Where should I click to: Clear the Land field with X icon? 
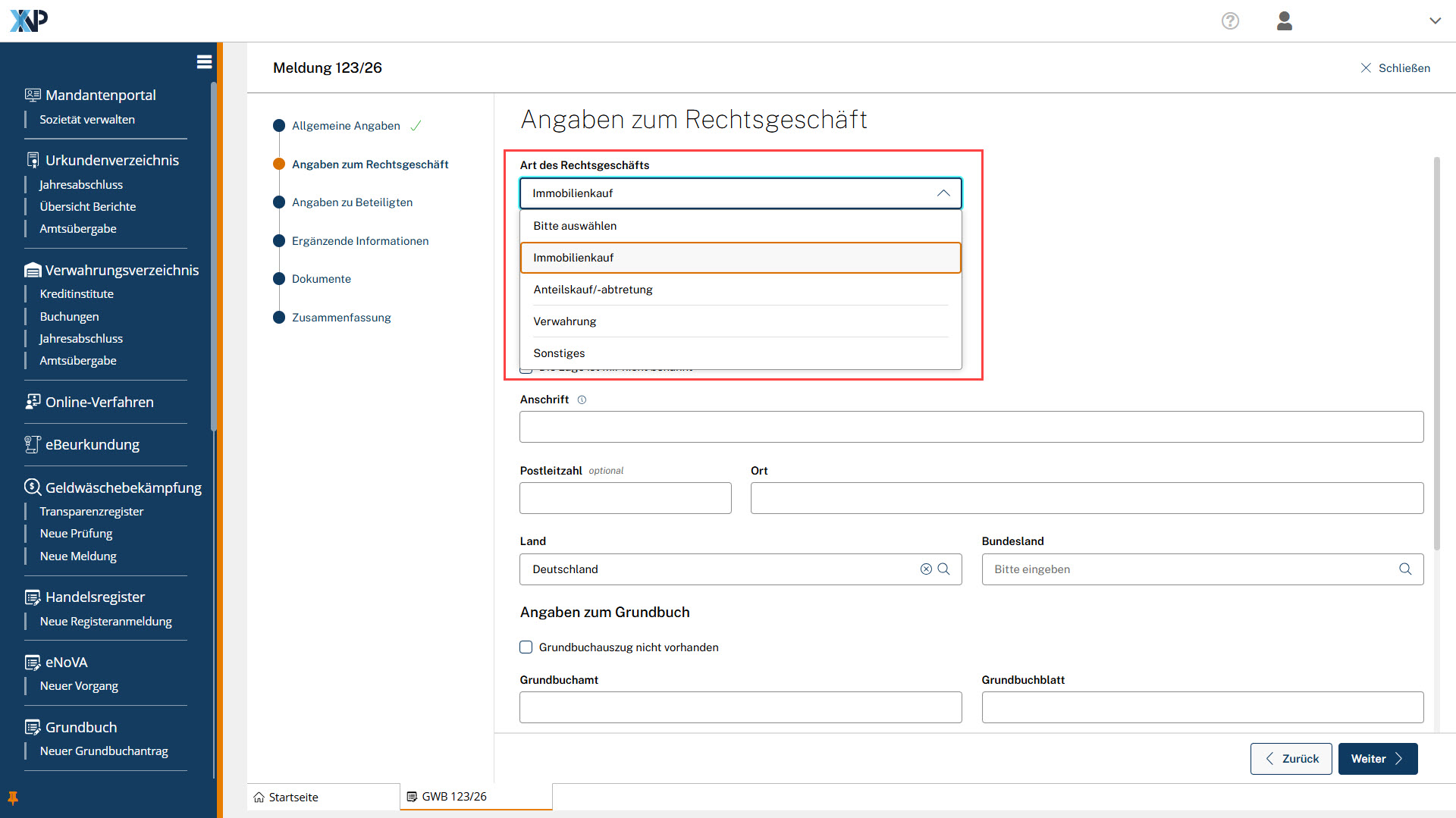tap(926, 569)
